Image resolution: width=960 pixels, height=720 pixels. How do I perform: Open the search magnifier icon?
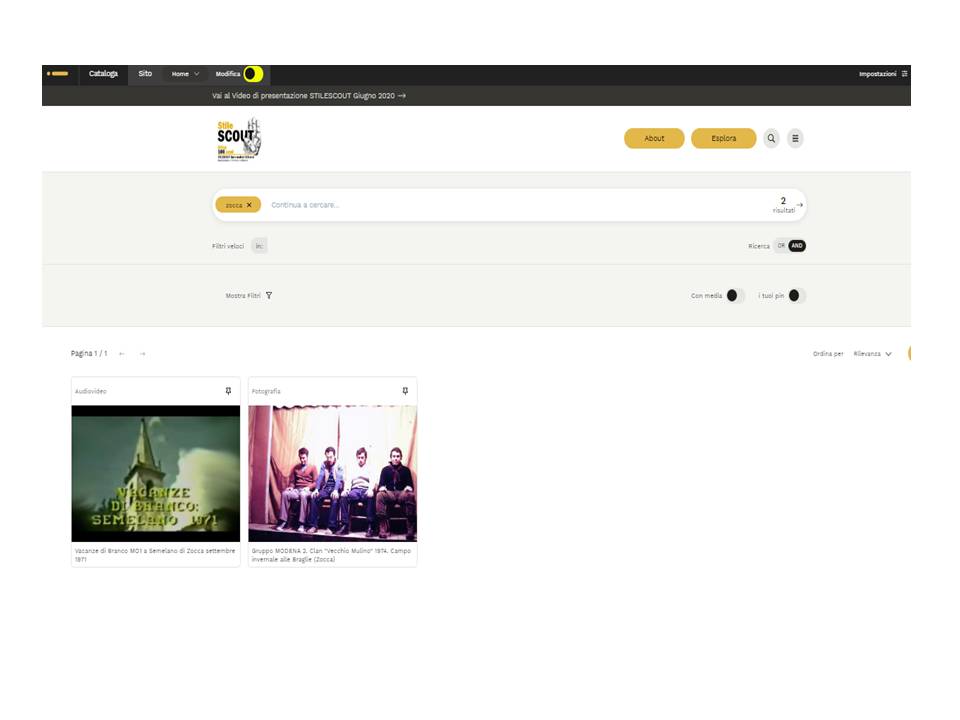pyautogui.click(x=771, y=138)
